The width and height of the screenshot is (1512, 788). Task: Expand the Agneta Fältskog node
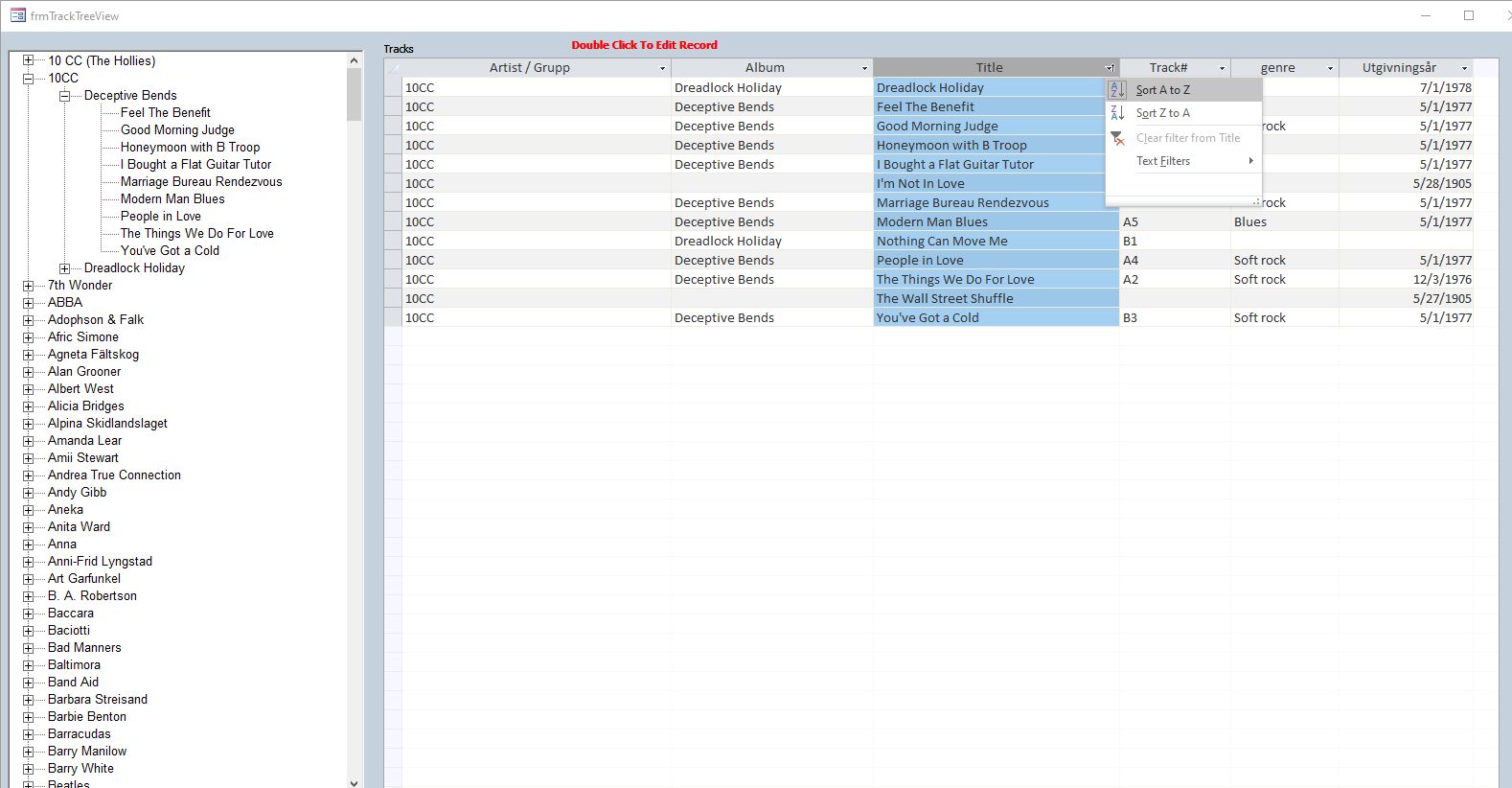[x=28, y=355]
